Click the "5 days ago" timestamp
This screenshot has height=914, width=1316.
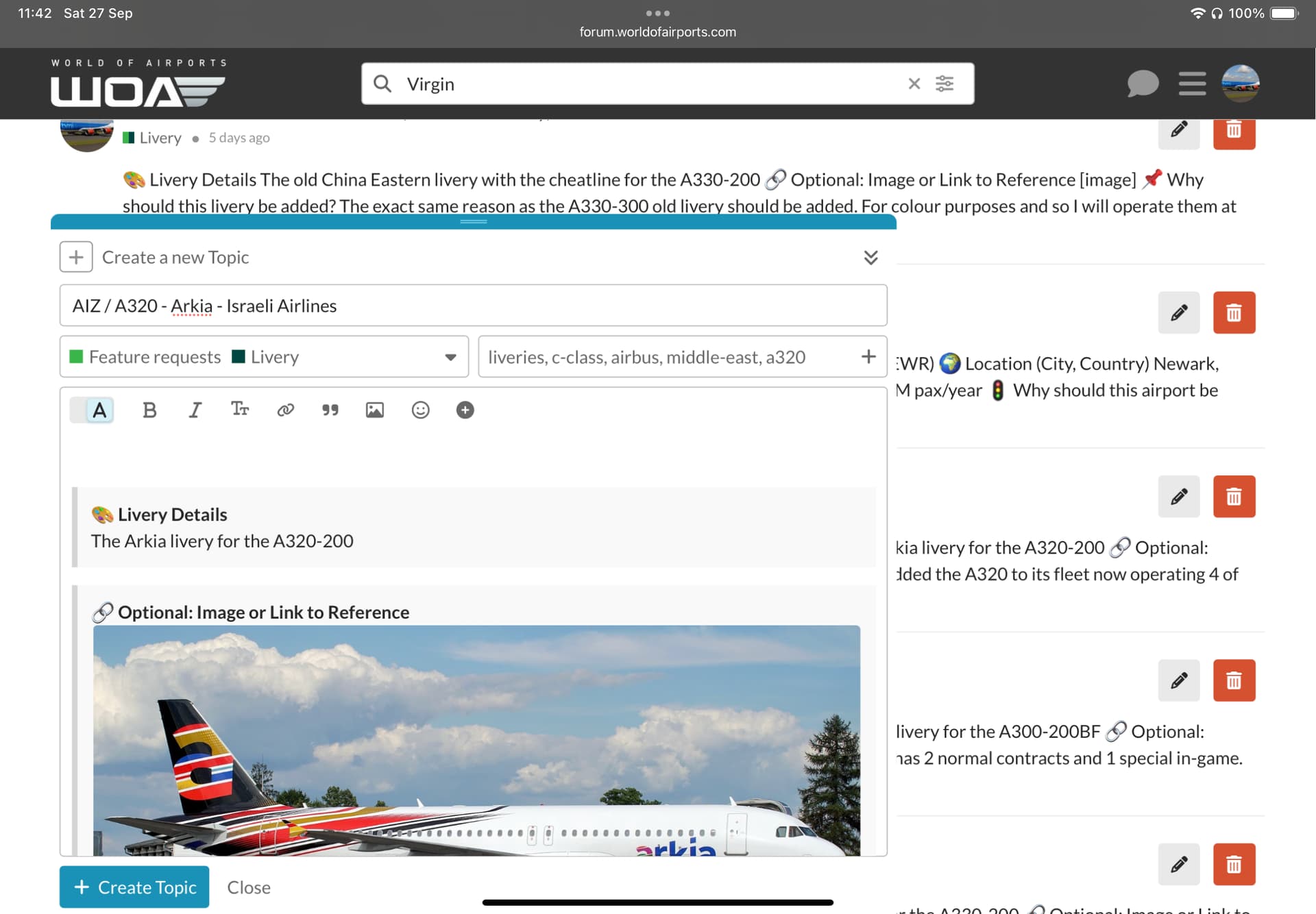239,138
